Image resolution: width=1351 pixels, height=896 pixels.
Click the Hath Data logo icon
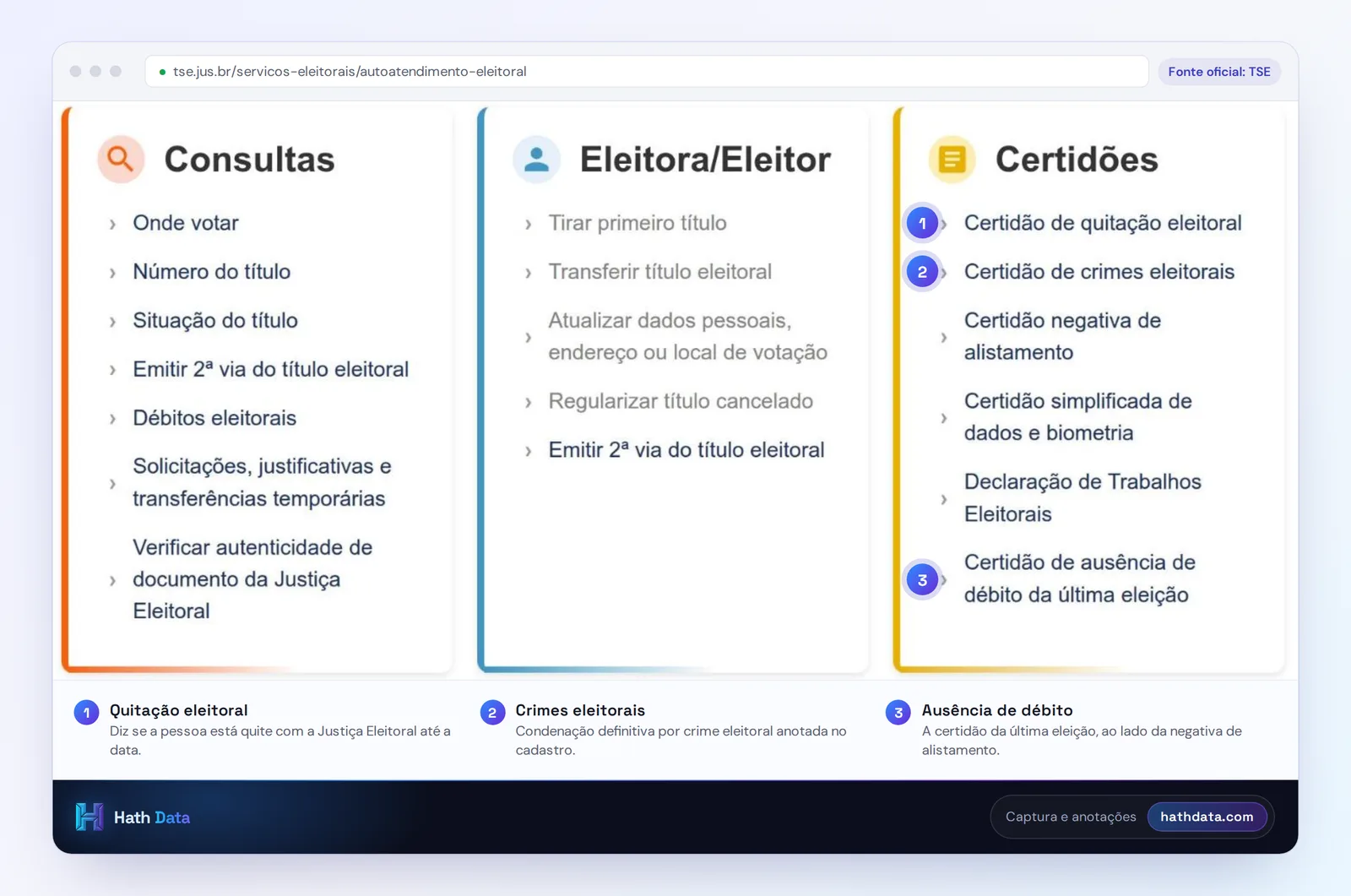point(90,817)
